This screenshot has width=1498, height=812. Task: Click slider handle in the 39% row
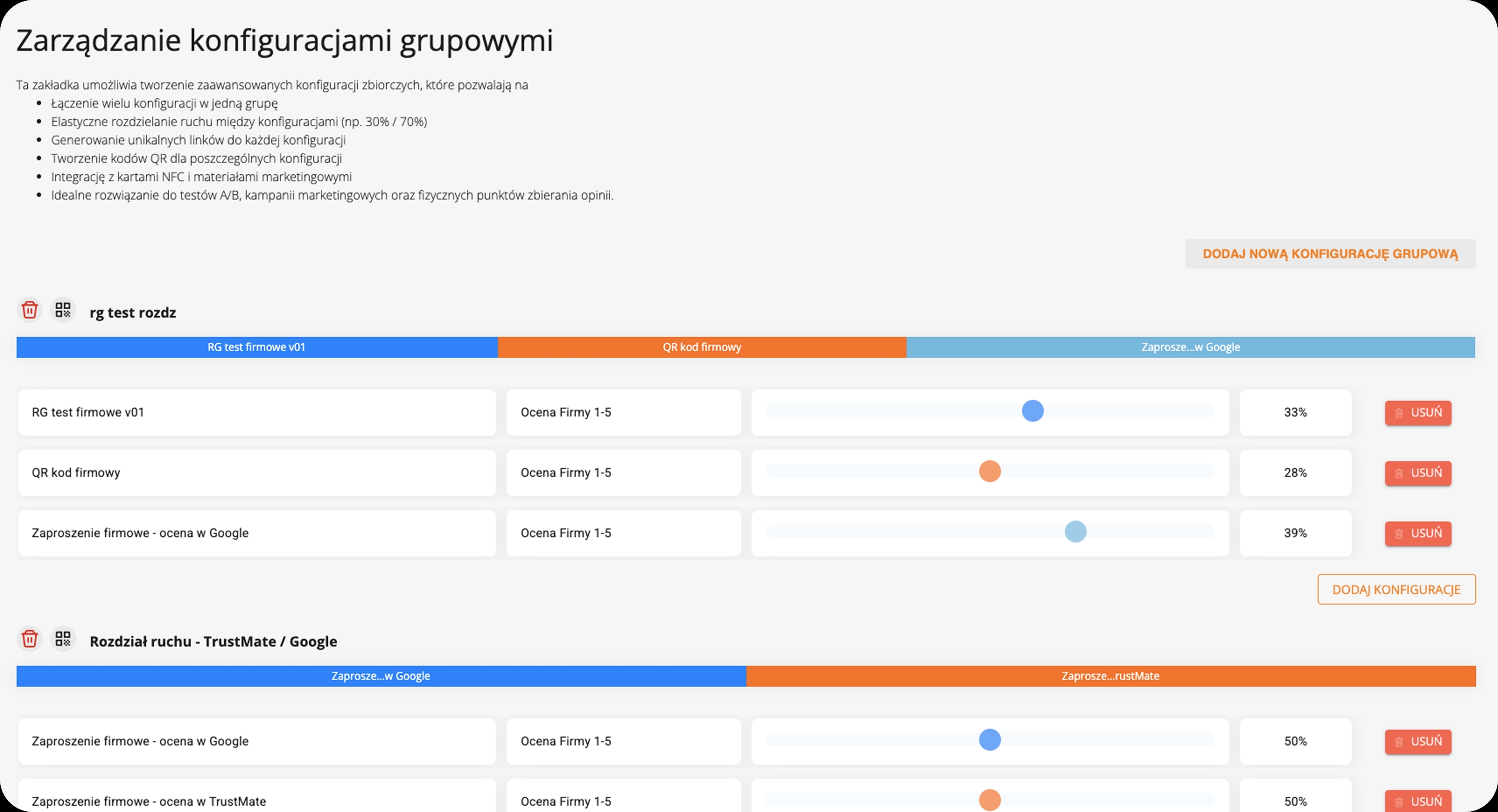pyautogui.click(x=1076, y=532)
